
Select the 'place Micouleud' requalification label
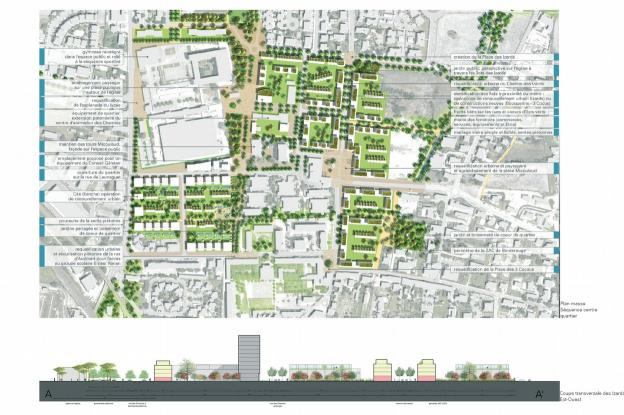coord(495,168)
